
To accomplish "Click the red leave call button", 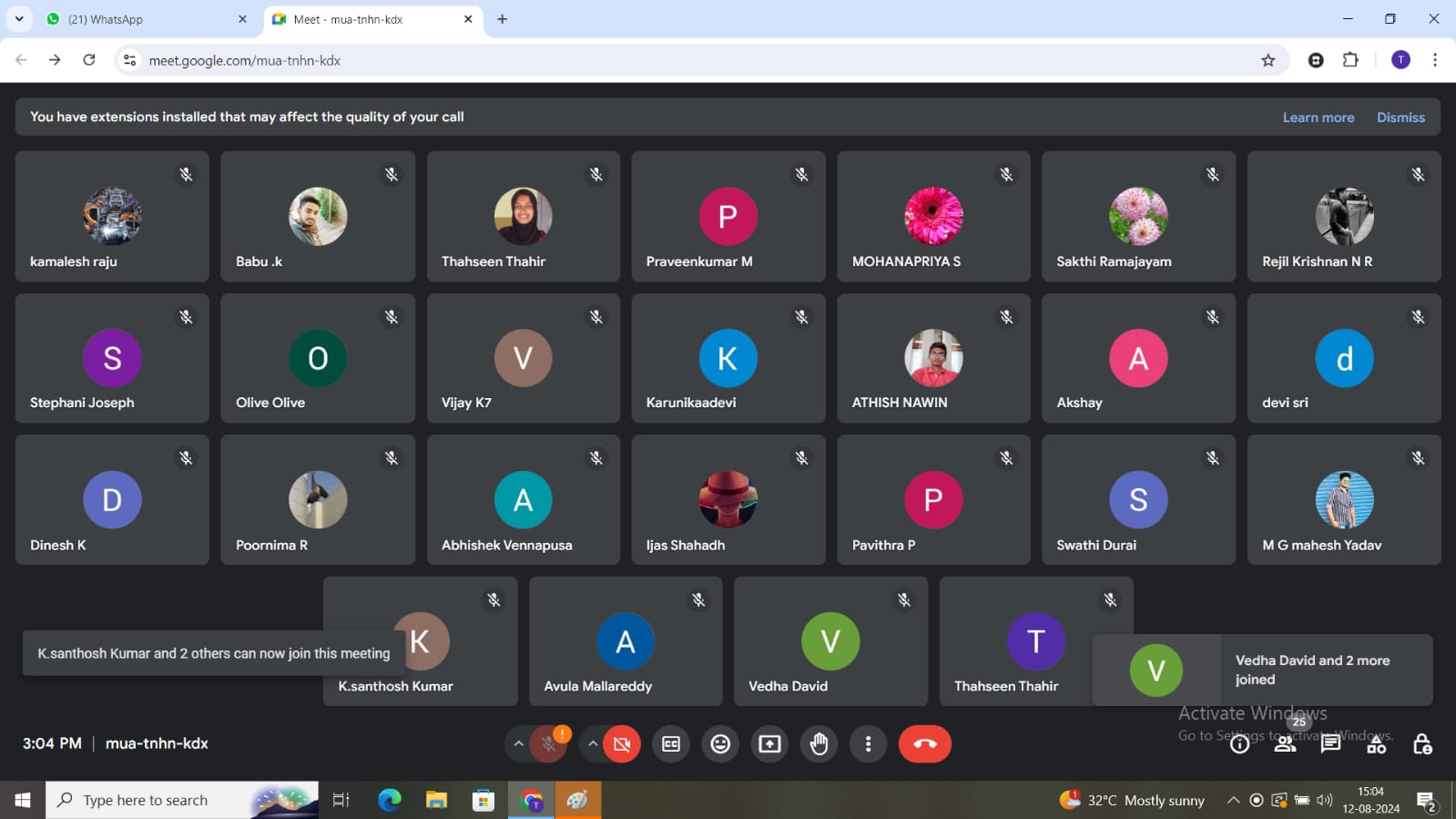I will point(924,744).
